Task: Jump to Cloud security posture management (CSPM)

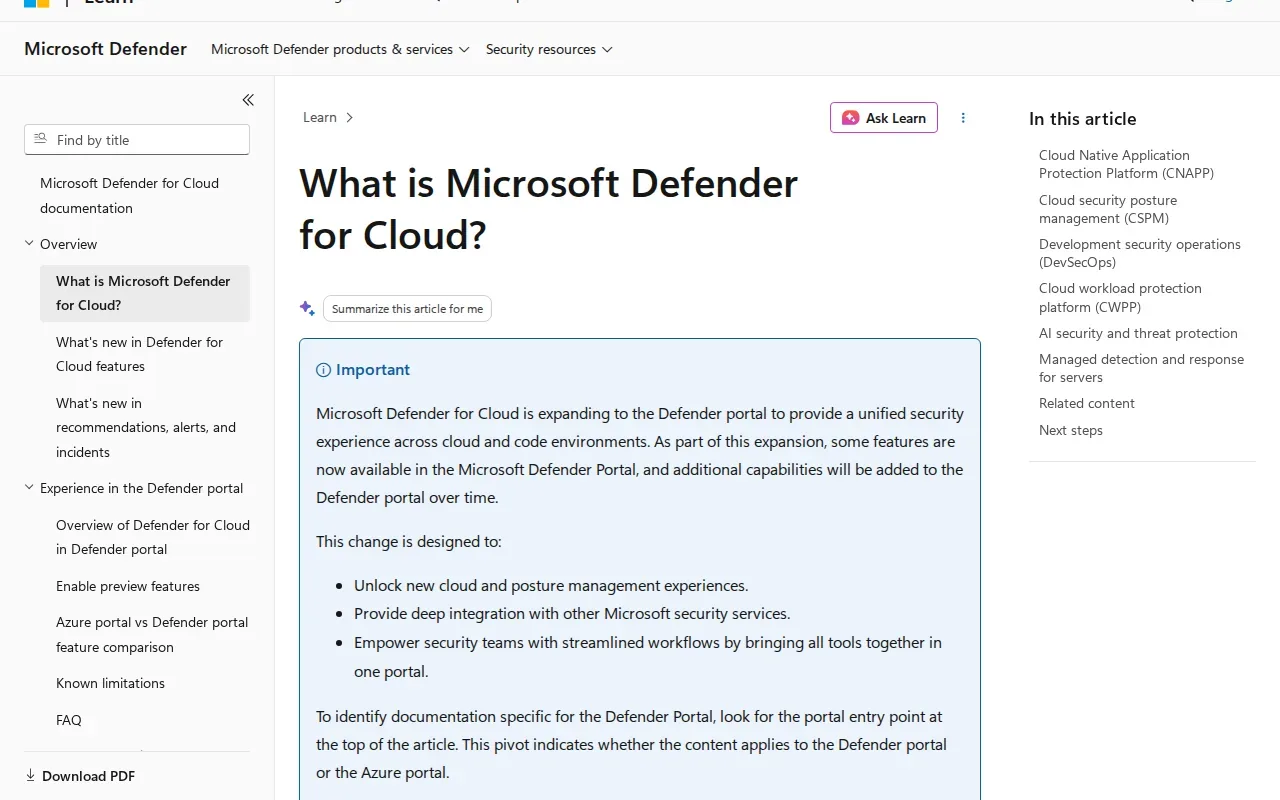Action: tap(1108, 209)
